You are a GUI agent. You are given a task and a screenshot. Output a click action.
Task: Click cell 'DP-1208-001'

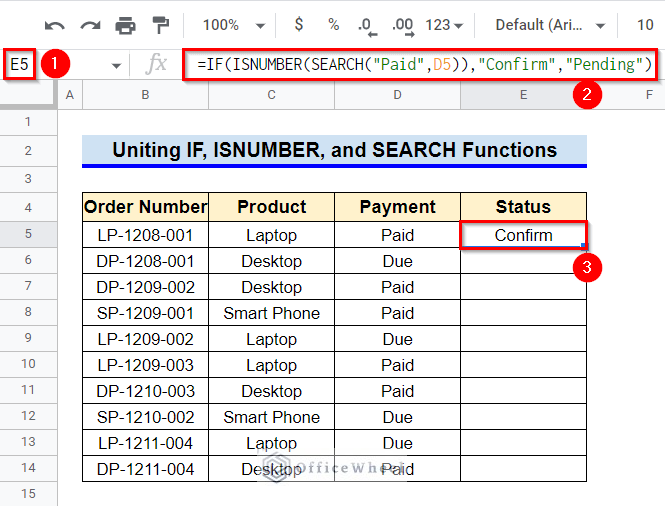point(145,261)
